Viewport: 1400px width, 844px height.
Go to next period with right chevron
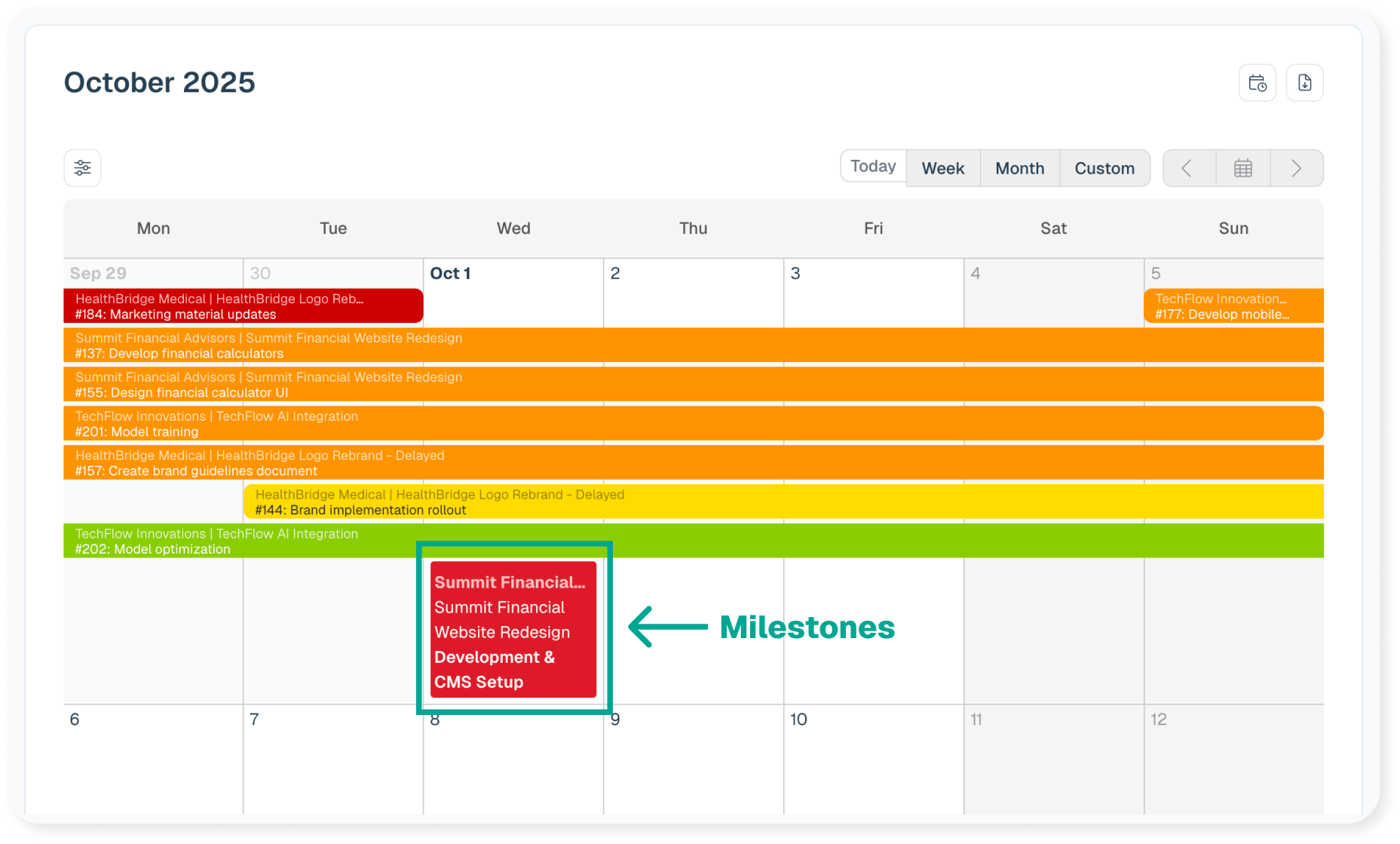point(1296,168)
